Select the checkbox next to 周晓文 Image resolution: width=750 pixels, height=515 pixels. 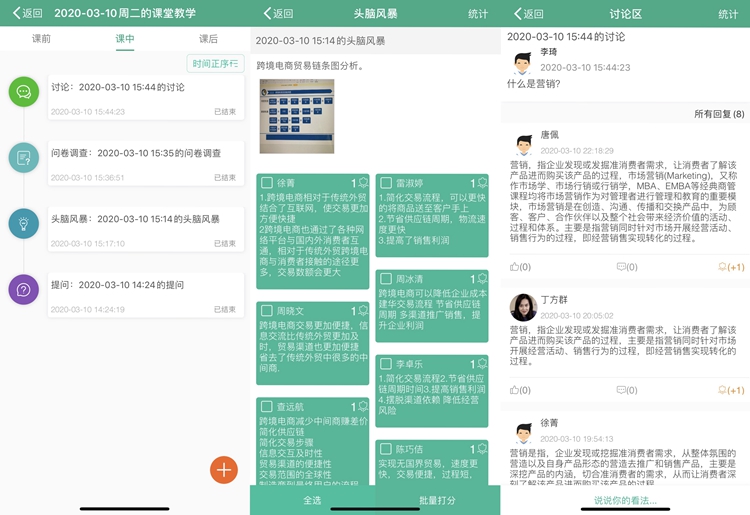(x=266, y=311)
